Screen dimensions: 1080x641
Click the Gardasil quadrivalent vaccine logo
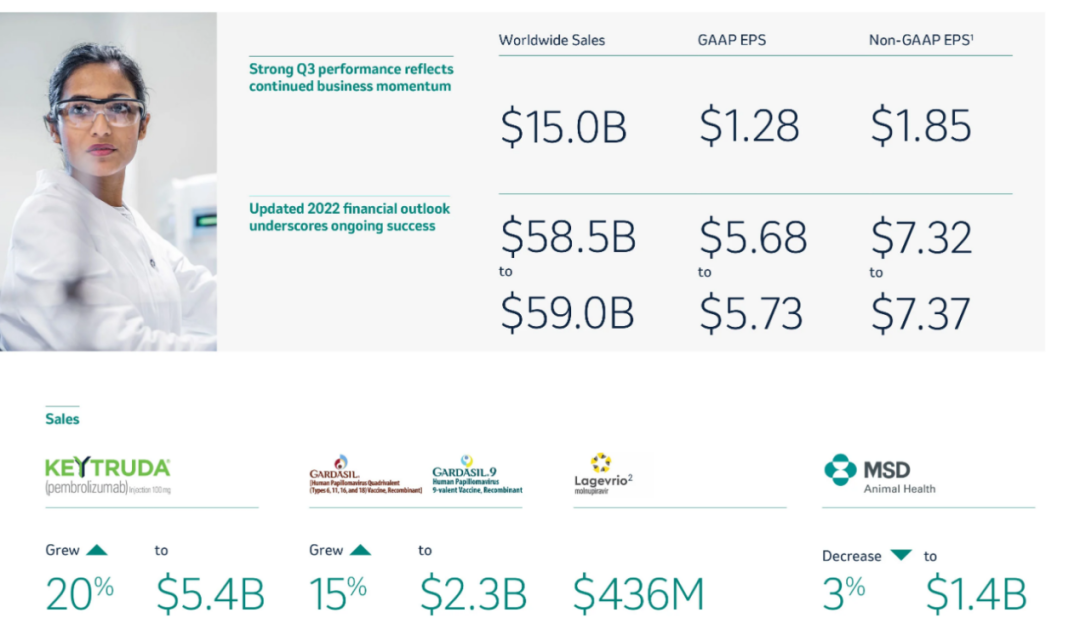[365, 475]
